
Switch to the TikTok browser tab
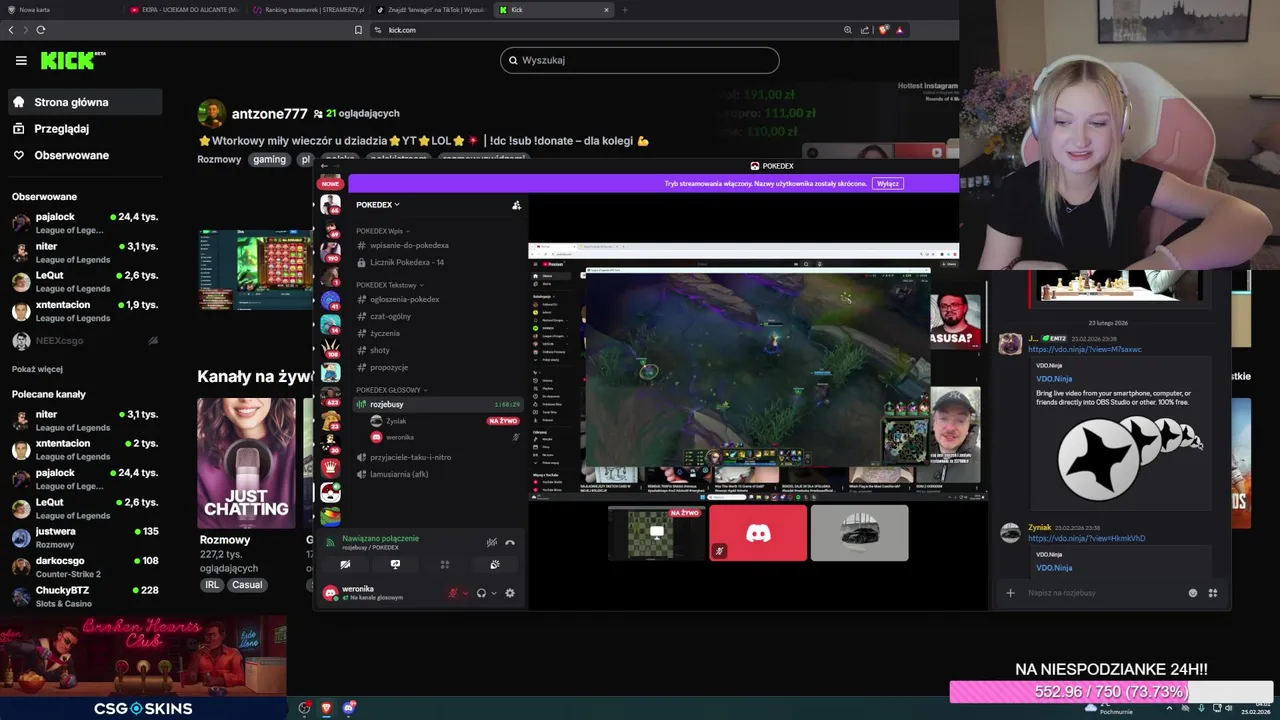point(430,10)
